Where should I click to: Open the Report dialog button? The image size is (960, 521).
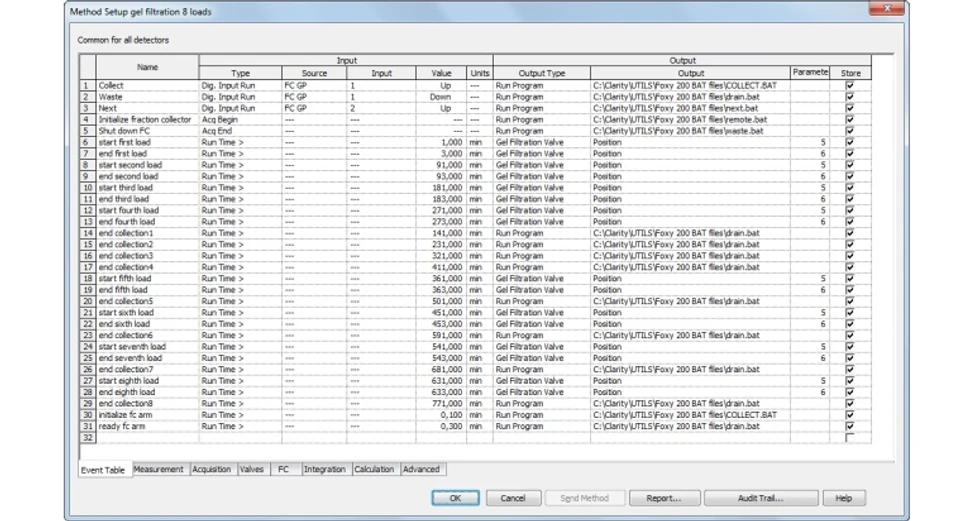(x=664, y=498)
